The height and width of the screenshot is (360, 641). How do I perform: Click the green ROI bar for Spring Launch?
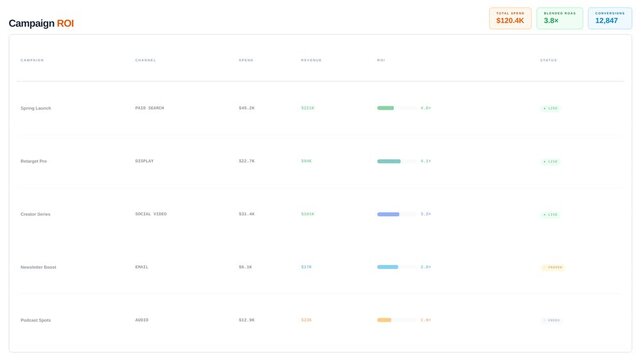click(385, 108)
